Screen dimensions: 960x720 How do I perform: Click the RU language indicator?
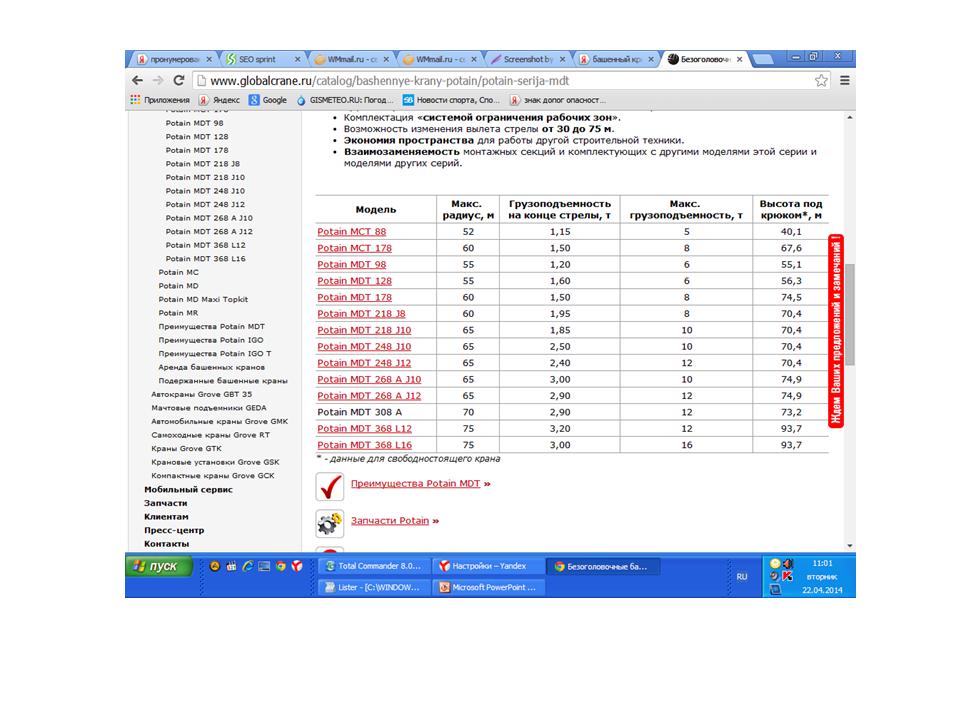click(741, 577)
